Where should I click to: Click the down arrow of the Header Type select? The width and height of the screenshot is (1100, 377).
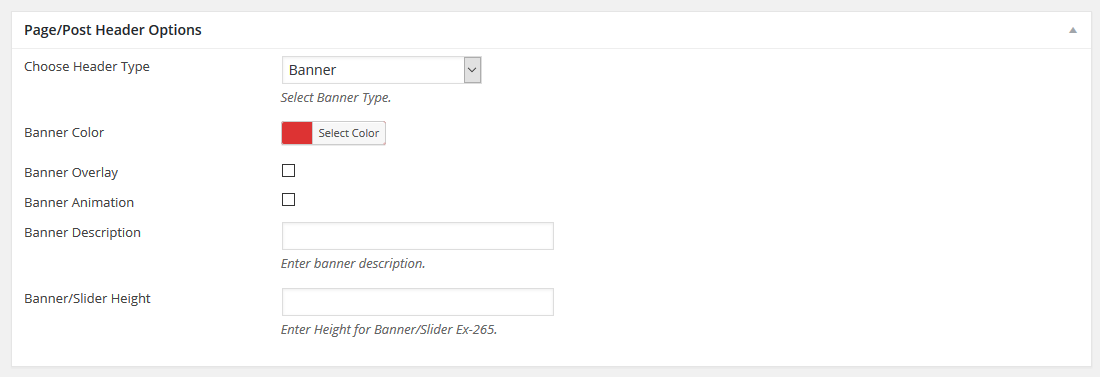[472, 70]
